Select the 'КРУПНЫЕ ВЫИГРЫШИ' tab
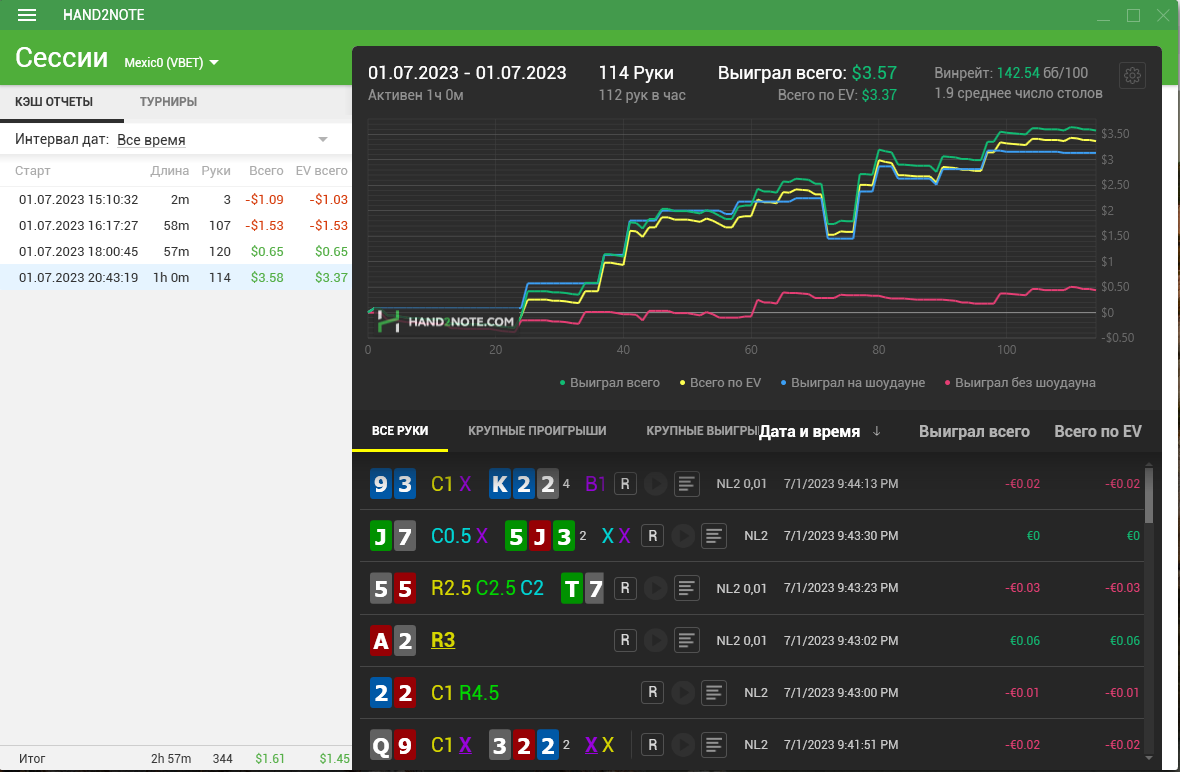This screenshot has height=772, width=1180. tap(703, 430)
